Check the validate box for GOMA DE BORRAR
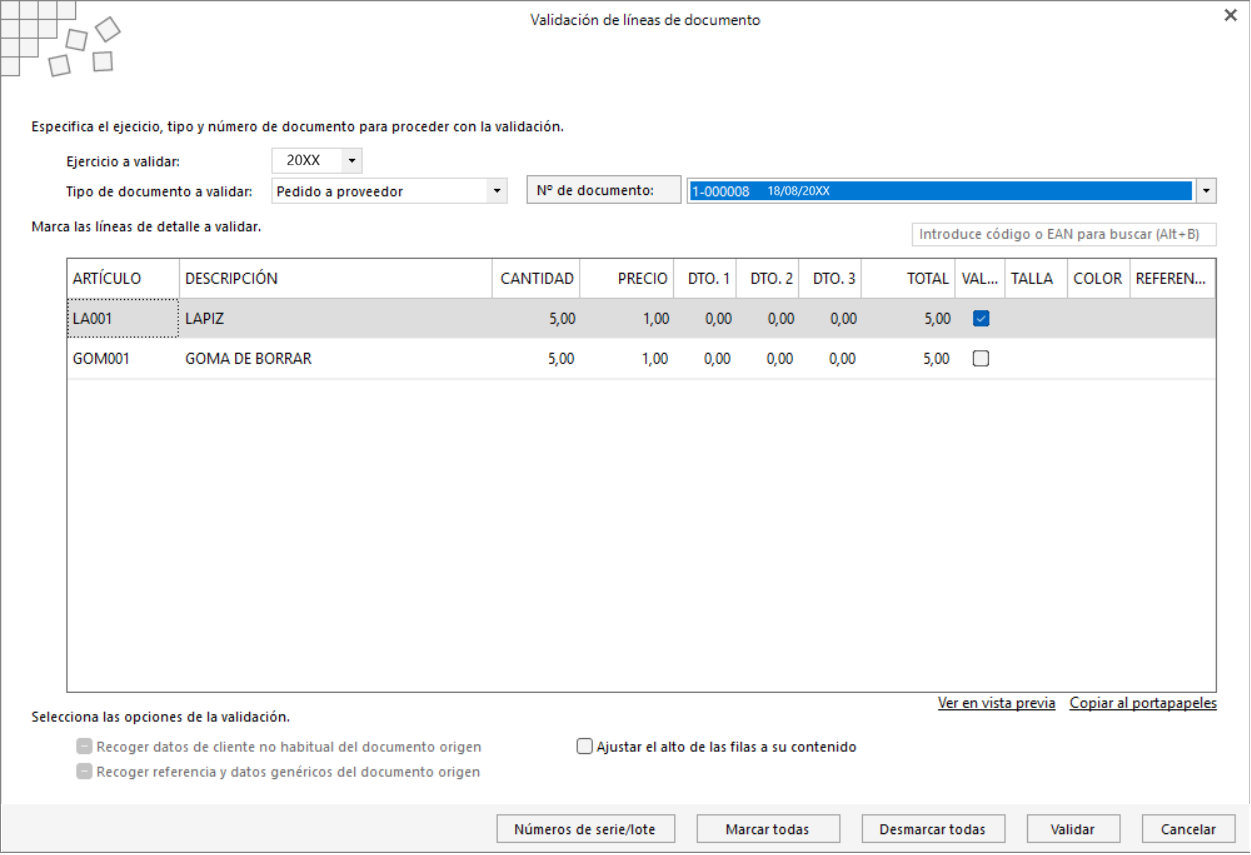 click(981, 358)
